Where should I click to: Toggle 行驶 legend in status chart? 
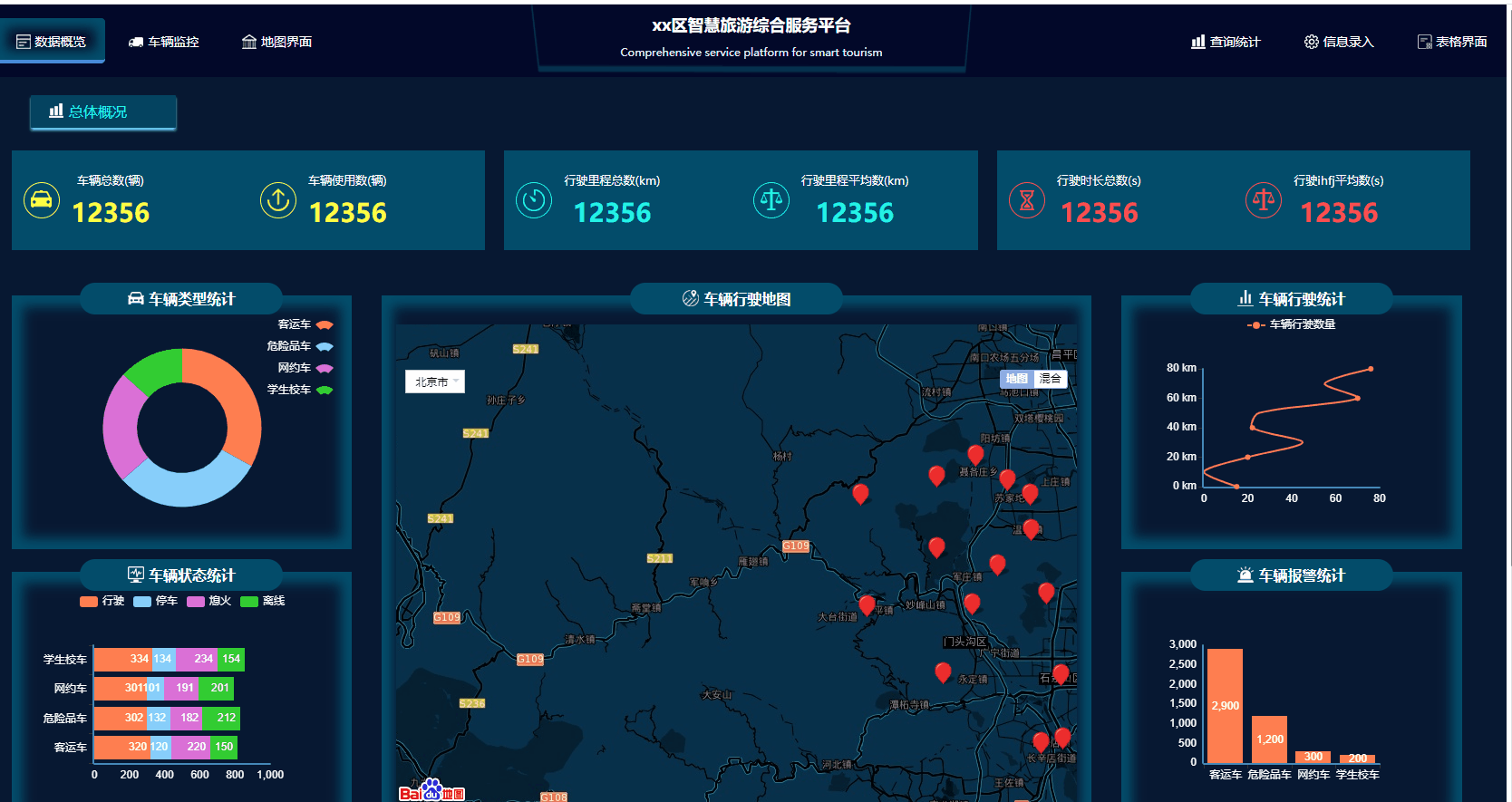point(102,601)
